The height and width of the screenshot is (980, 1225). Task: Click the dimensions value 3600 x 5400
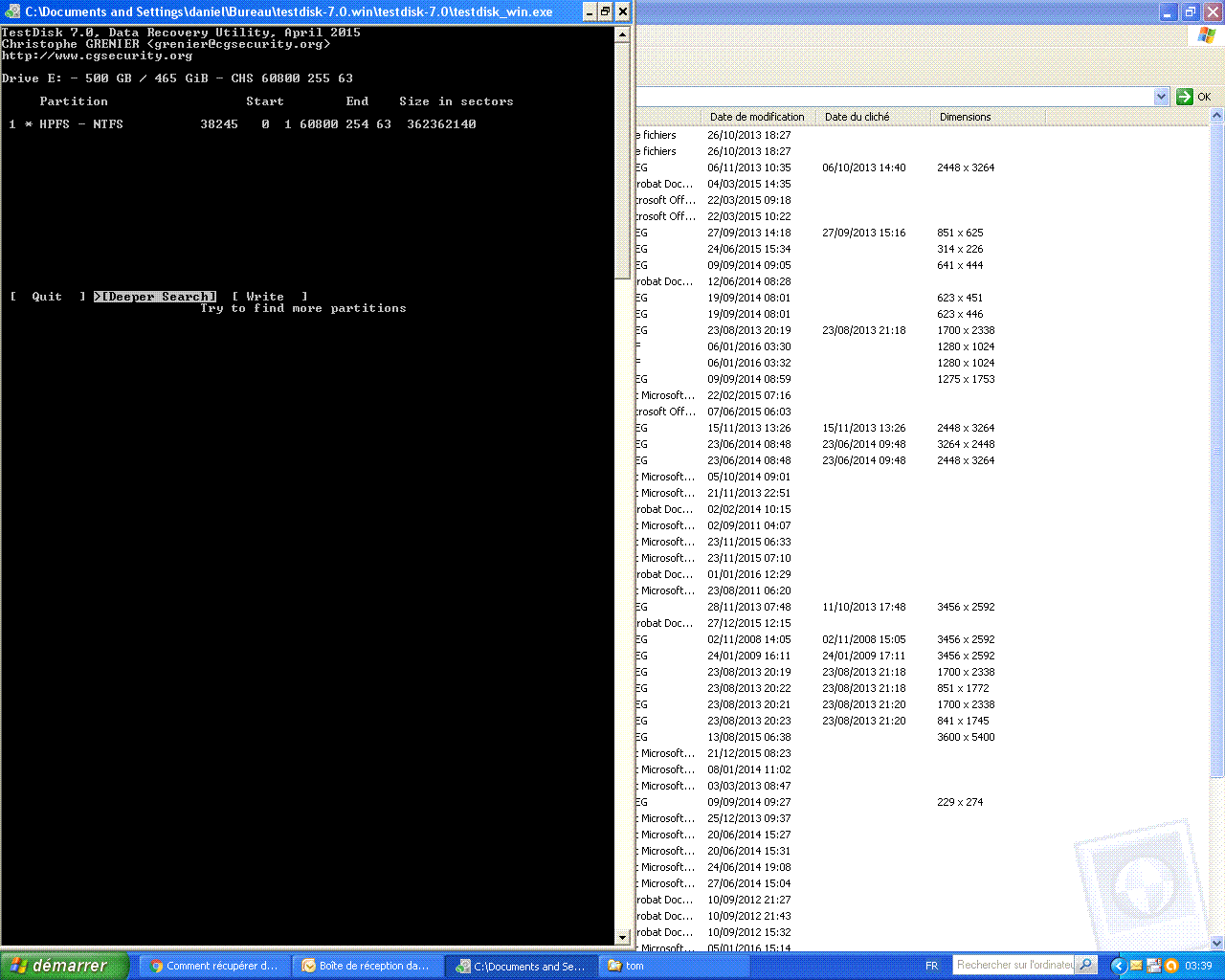tap(966, 737)
